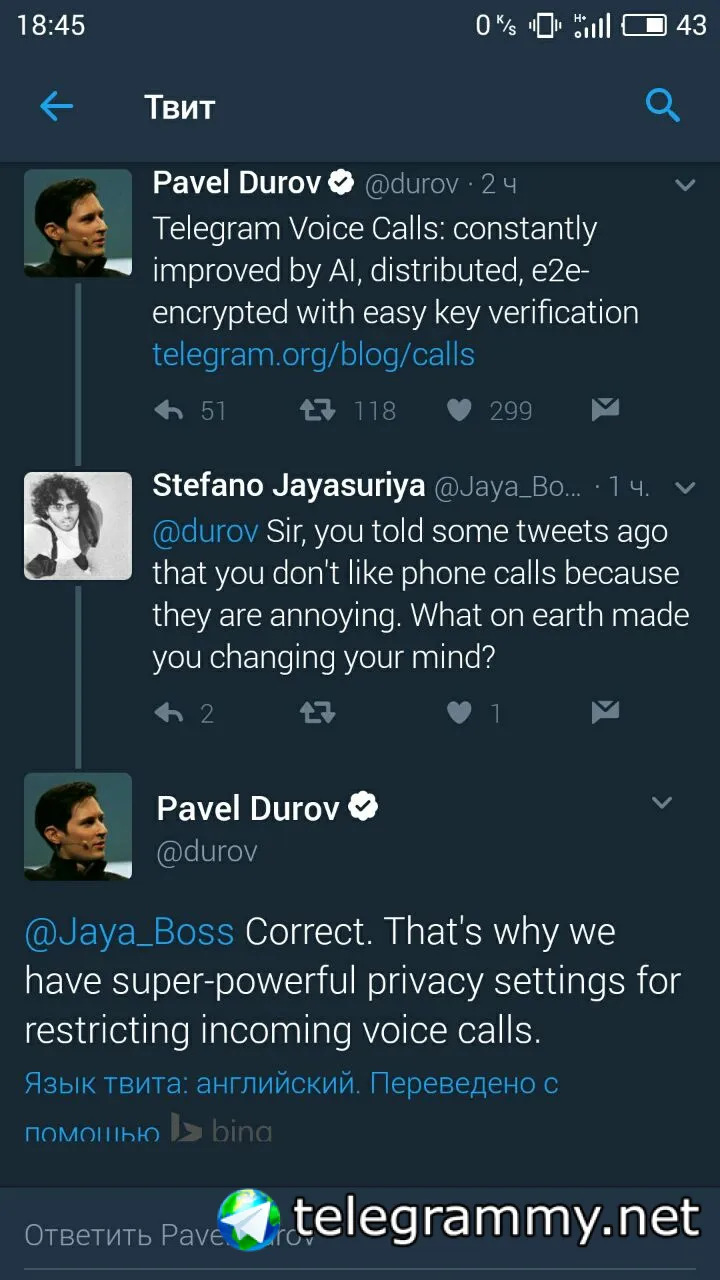Open chevron menu on Stefano's tweet
Image resolution: width=720 pixels, height=1280 pixels.
(x=685, y=488)
